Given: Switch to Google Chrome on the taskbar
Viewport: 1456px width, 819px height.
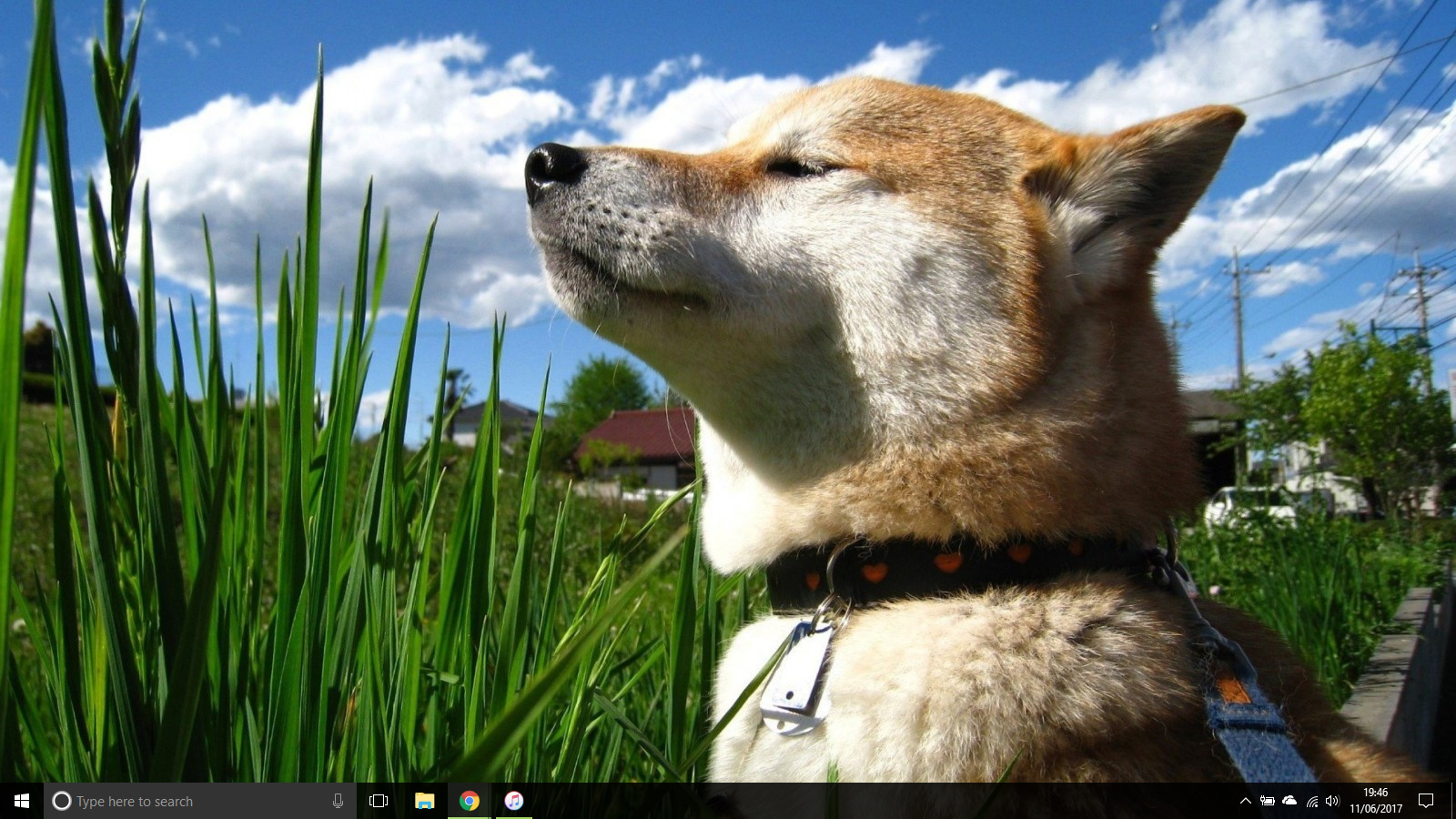Looking at the screenshot, I should pos(470,801).
